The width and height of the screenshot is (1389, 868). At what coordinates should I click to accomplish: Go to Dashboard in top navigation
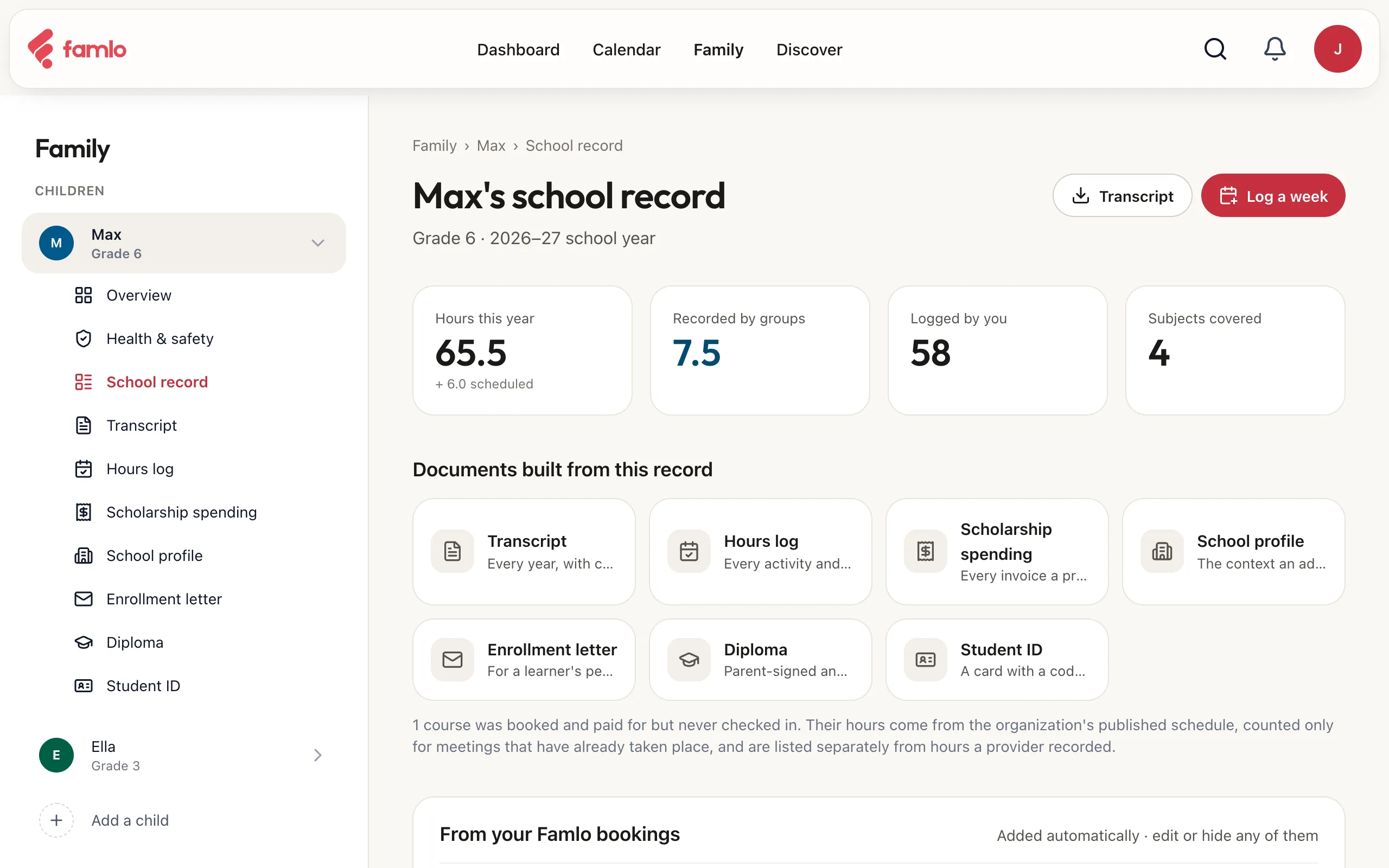(x=518, y=49)
